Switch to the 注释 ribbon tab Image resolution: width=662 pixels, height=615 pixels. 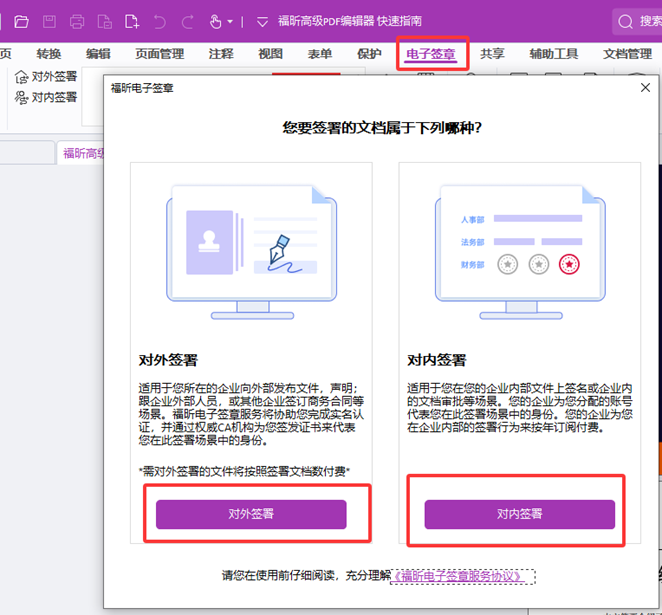pyautogui.click(x=221, y=54)
